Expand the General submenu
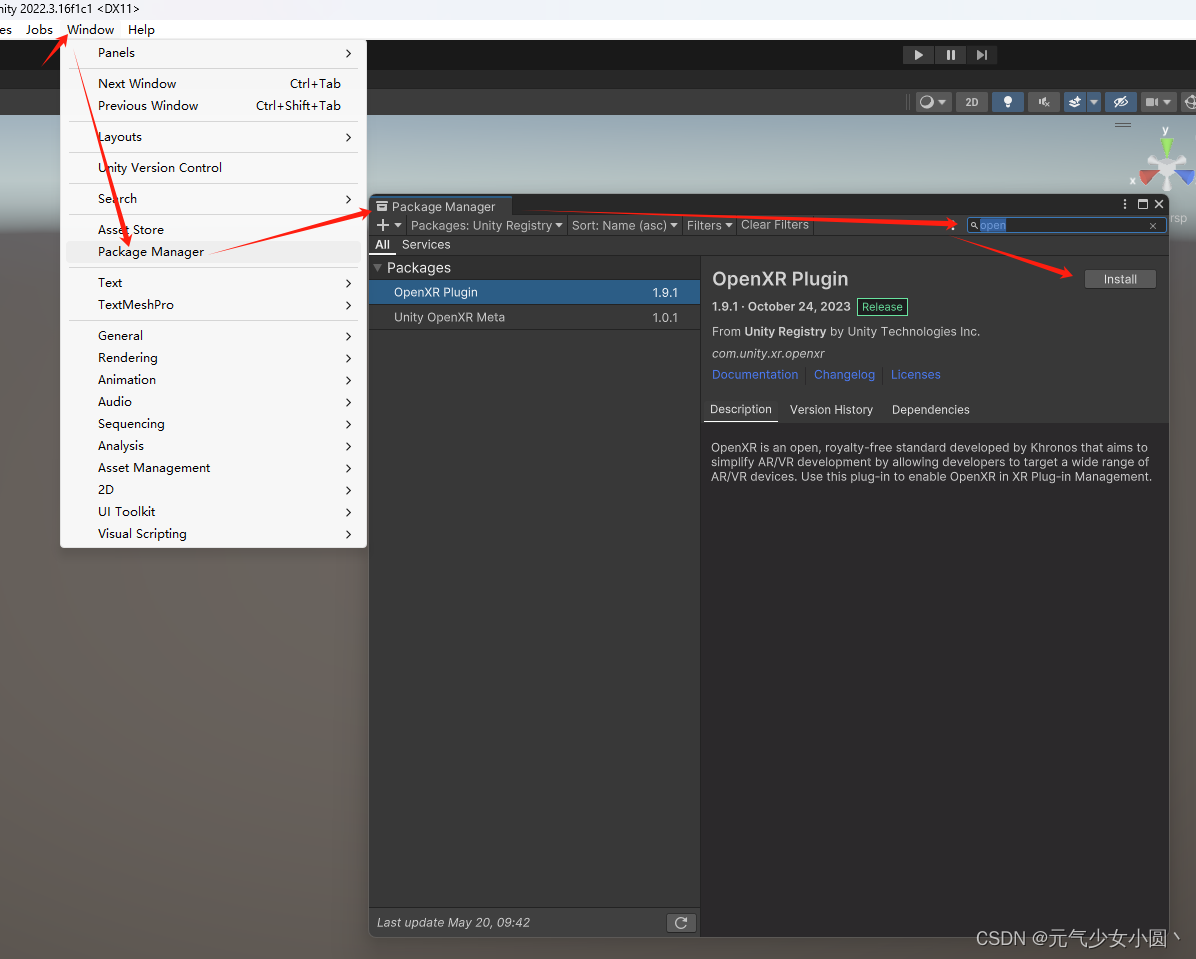This screenshot has height=959, width=1196. 214,336
